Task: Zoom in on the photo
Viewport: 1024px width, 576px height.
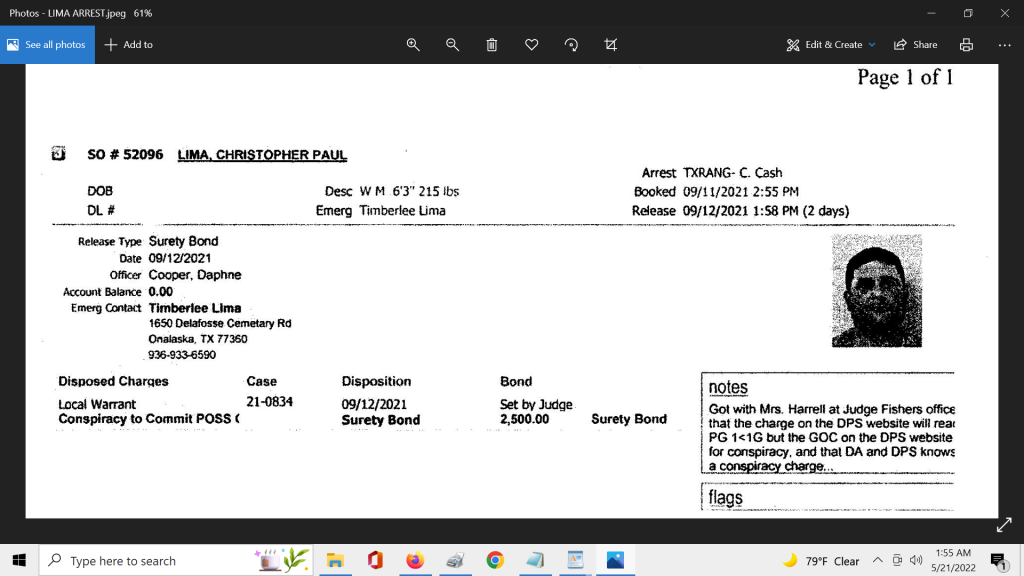Action: coord(413,44)
